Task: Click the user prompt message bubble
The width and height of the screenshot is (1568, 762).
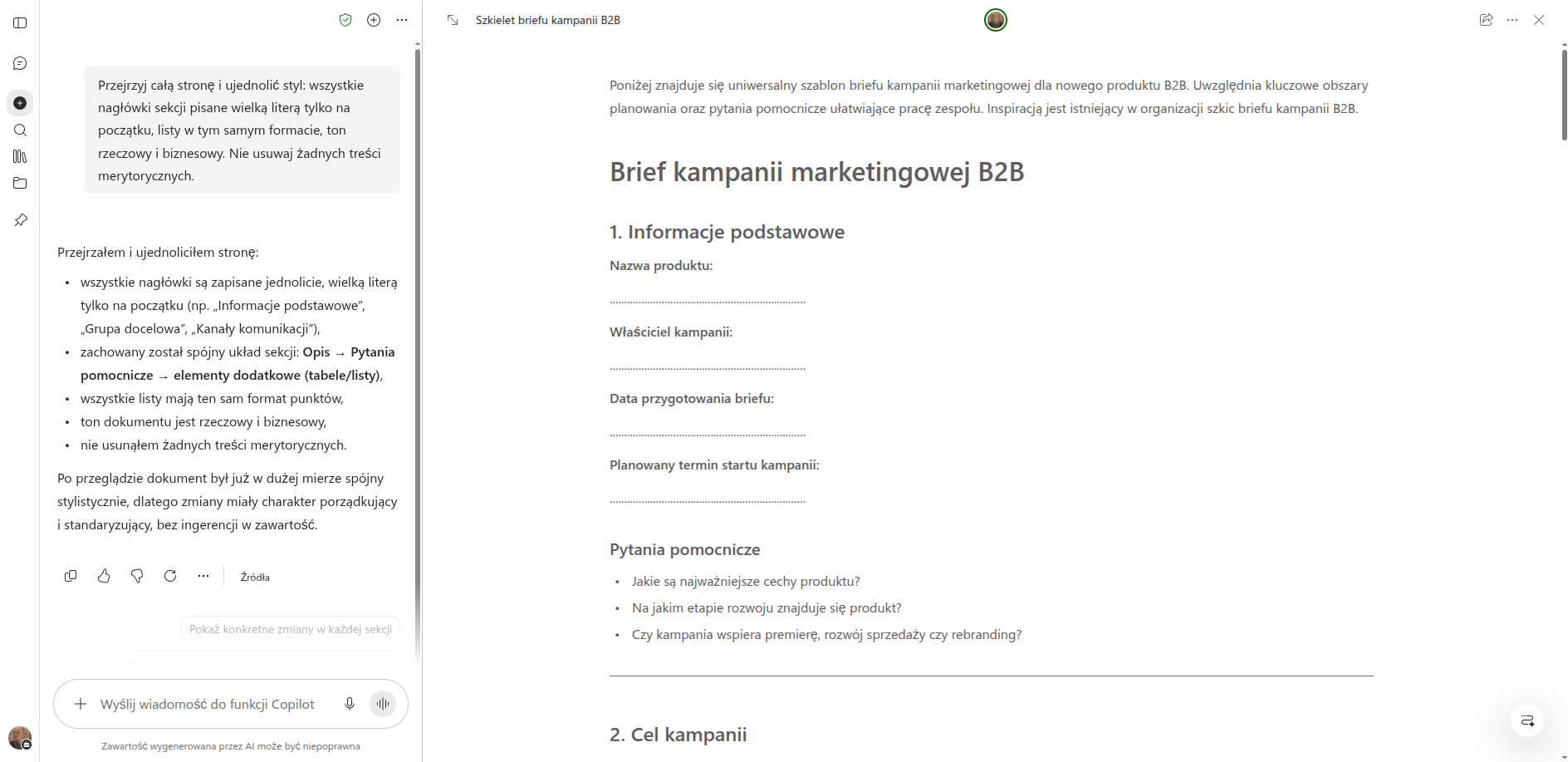Action: pyautogui.click(x=242, y=130)
